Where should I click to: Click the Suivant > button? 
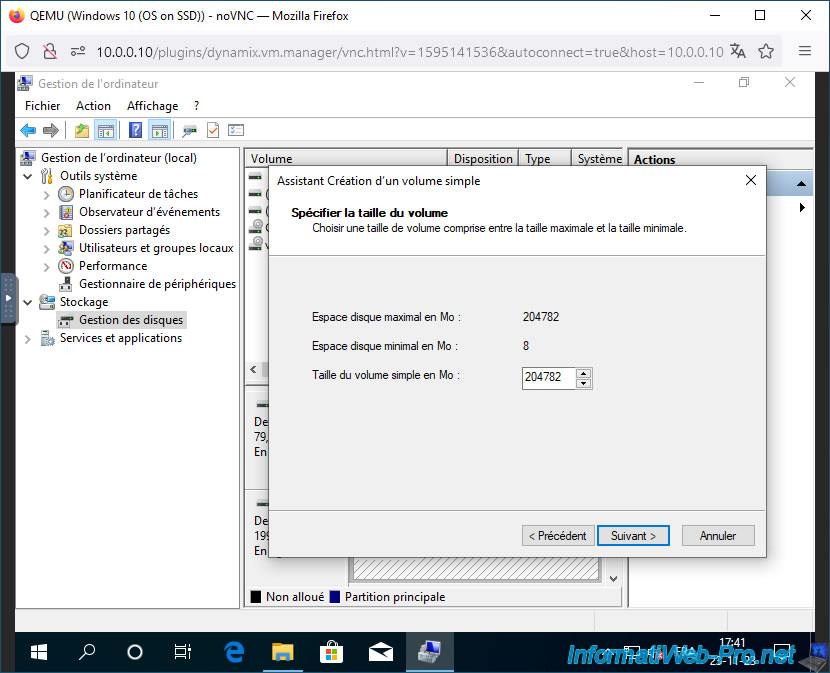(x=633, y=535)
